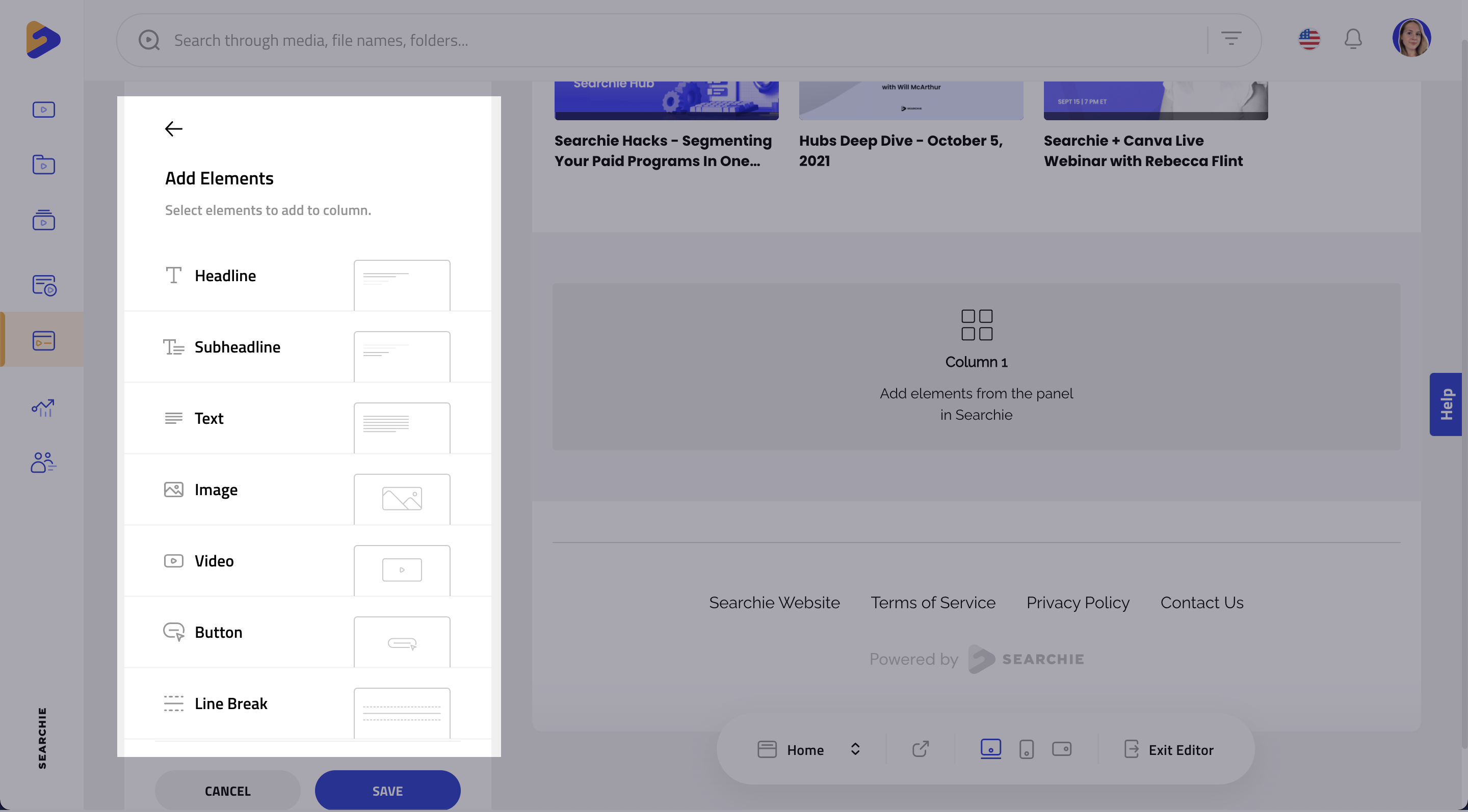Switch to landscape device preview
Viewport: 1468px width, 812px height.
[x=1062, y=749]
